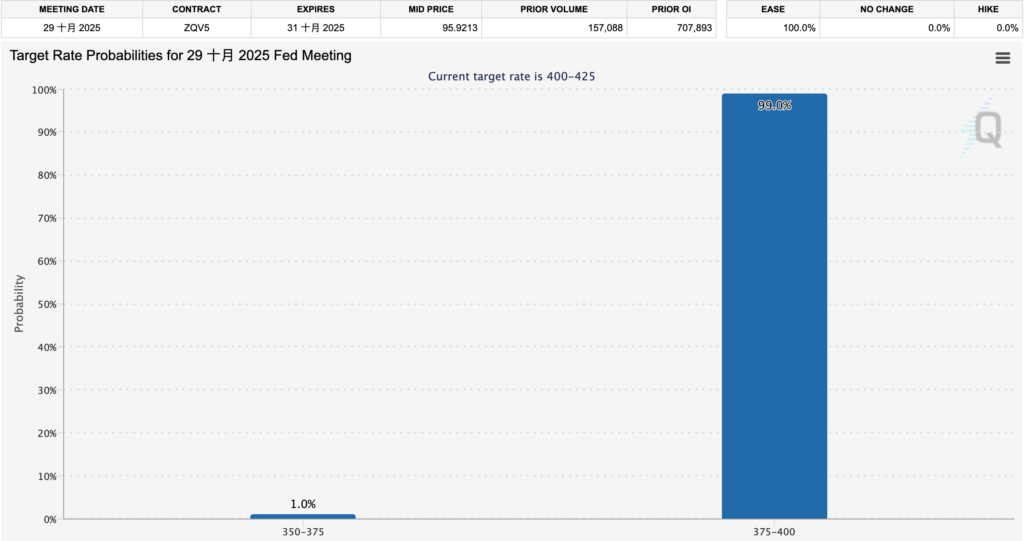This screenshot has height=541, width=1024.
Task: Click the EASE column header
Action: (x=772, y=9)
